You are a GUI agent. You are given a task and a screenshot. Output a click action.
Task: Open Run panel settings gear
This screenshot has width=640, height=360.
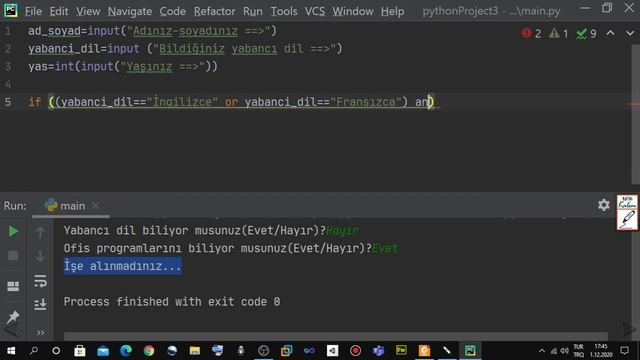604,205
